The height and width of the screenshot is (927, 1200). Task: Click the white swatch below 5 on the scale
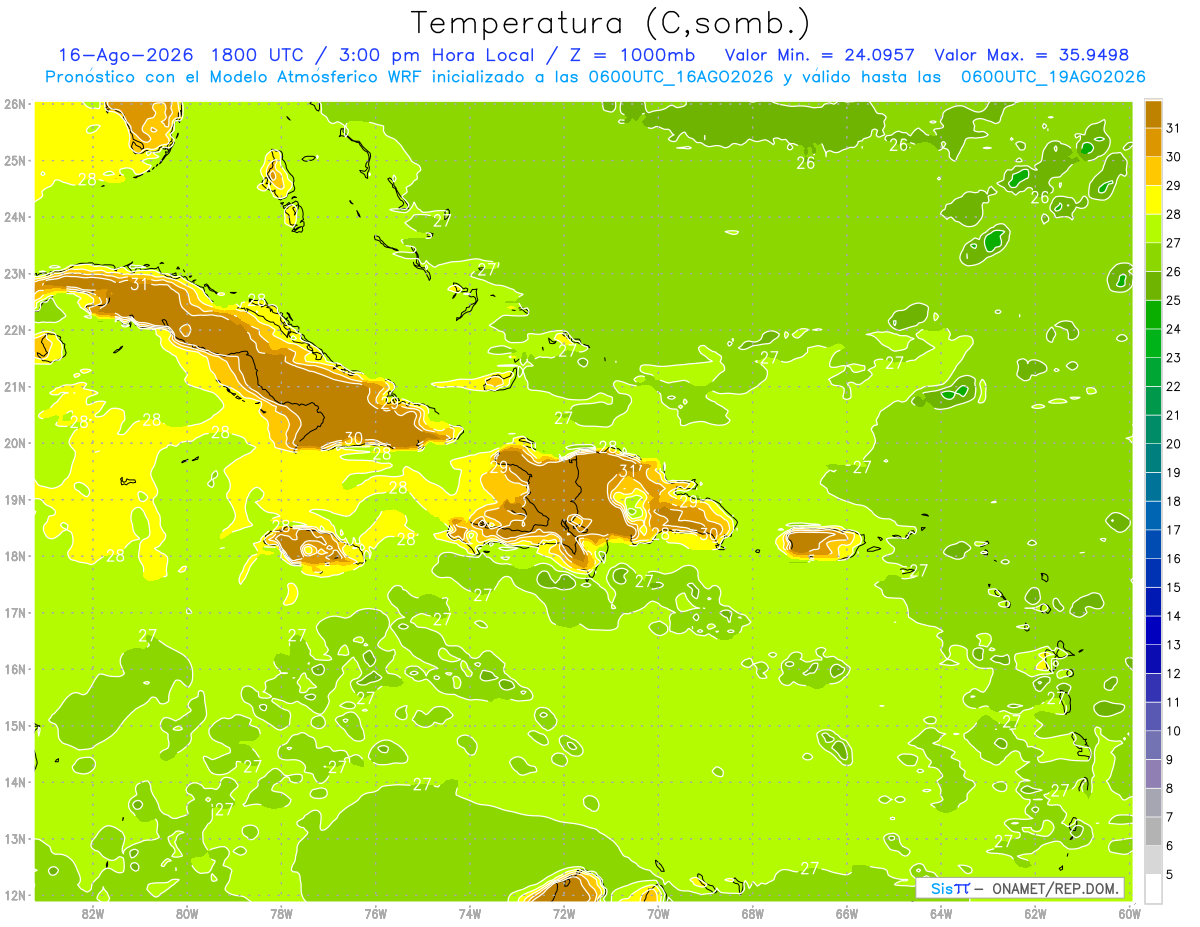click(x=1154, y=888)
